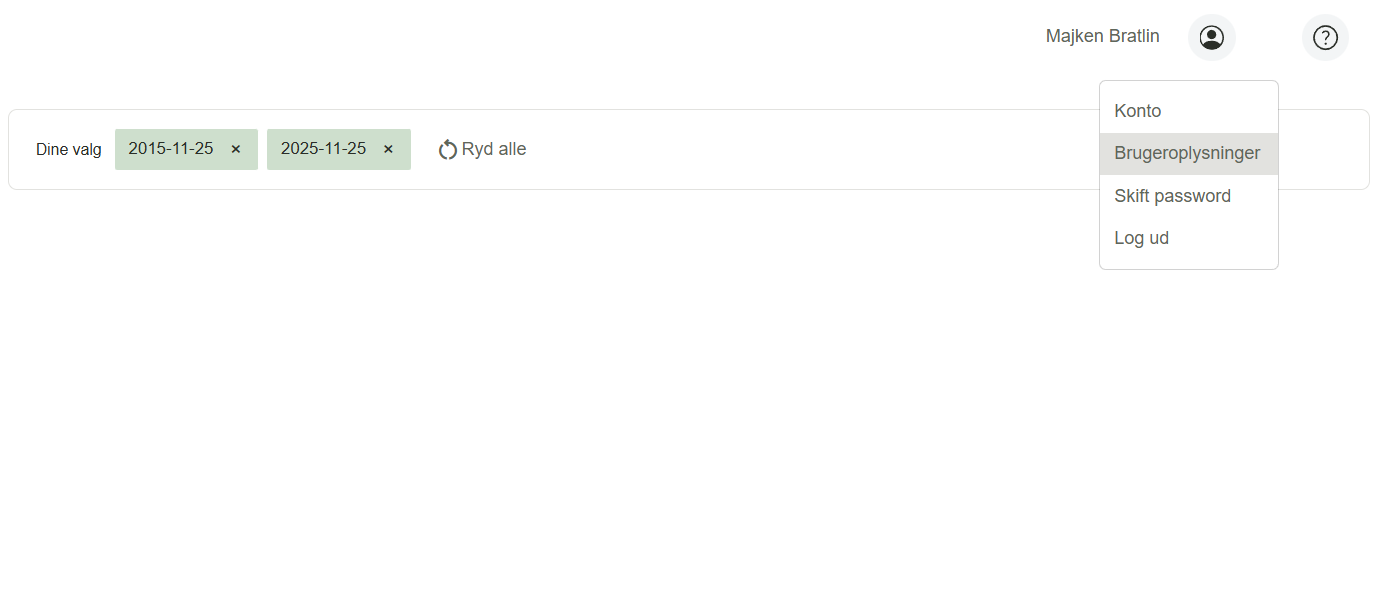Click the Dine valg label
Screen dimensions: 1390x605
click(x=69, y=150)
